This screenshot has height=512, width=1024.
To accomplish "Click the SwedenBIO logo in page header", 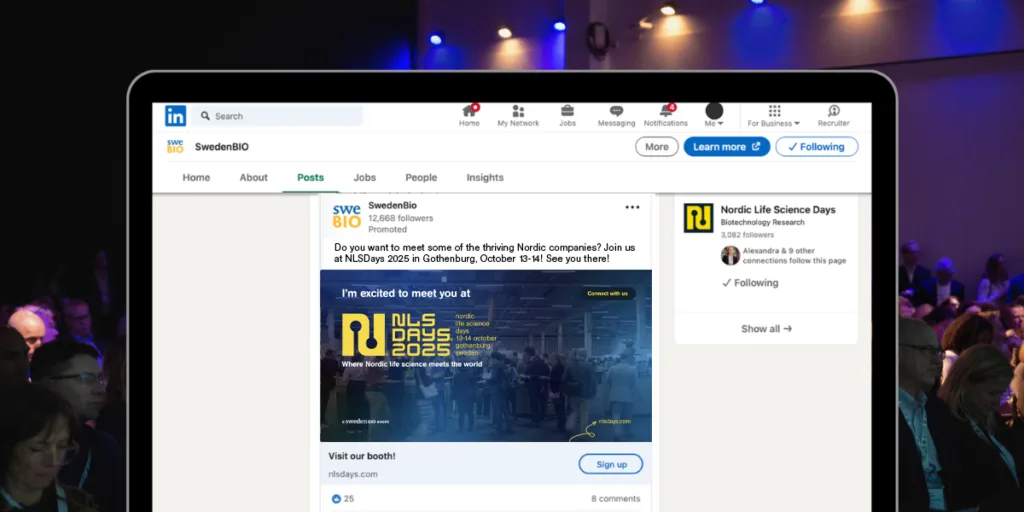I will [x=175, y=146].
